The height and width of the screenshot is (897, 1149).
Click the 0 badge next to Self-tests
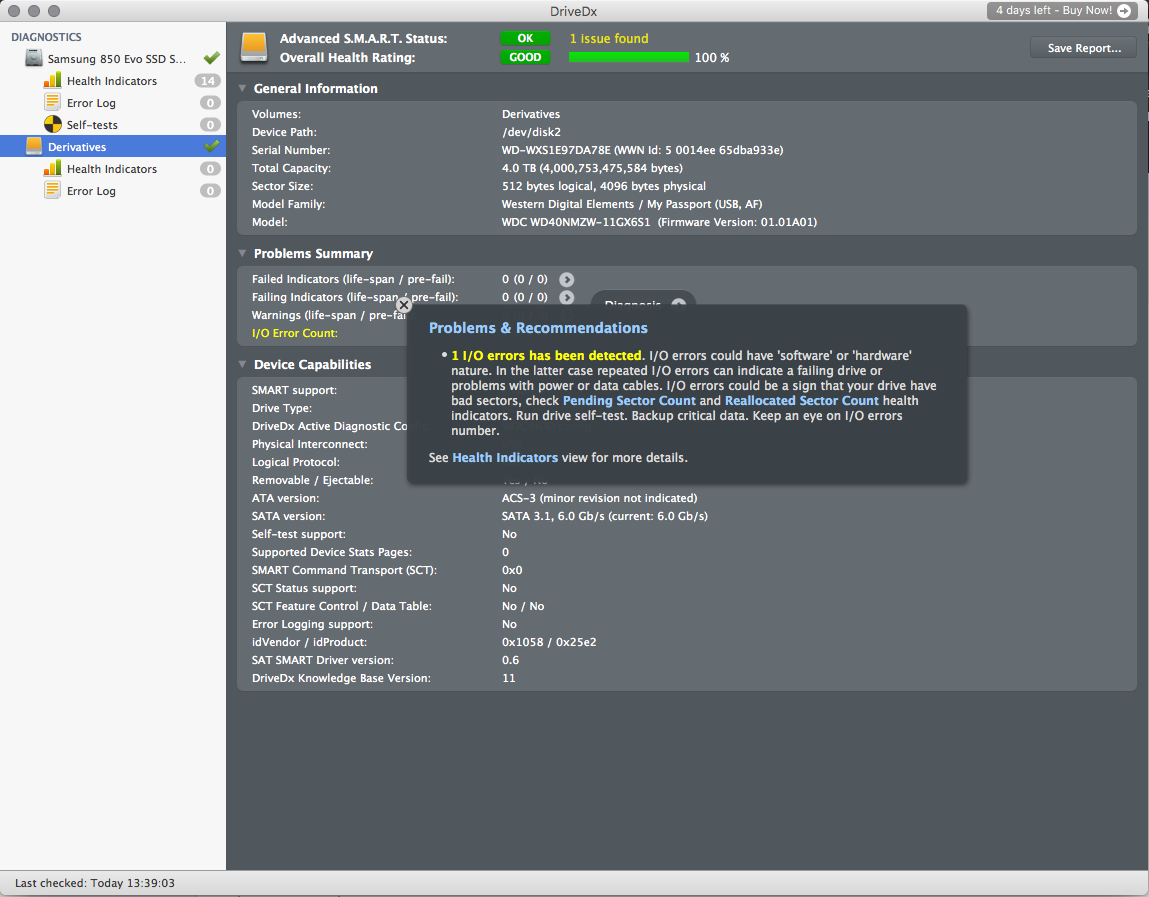[210, 125]
